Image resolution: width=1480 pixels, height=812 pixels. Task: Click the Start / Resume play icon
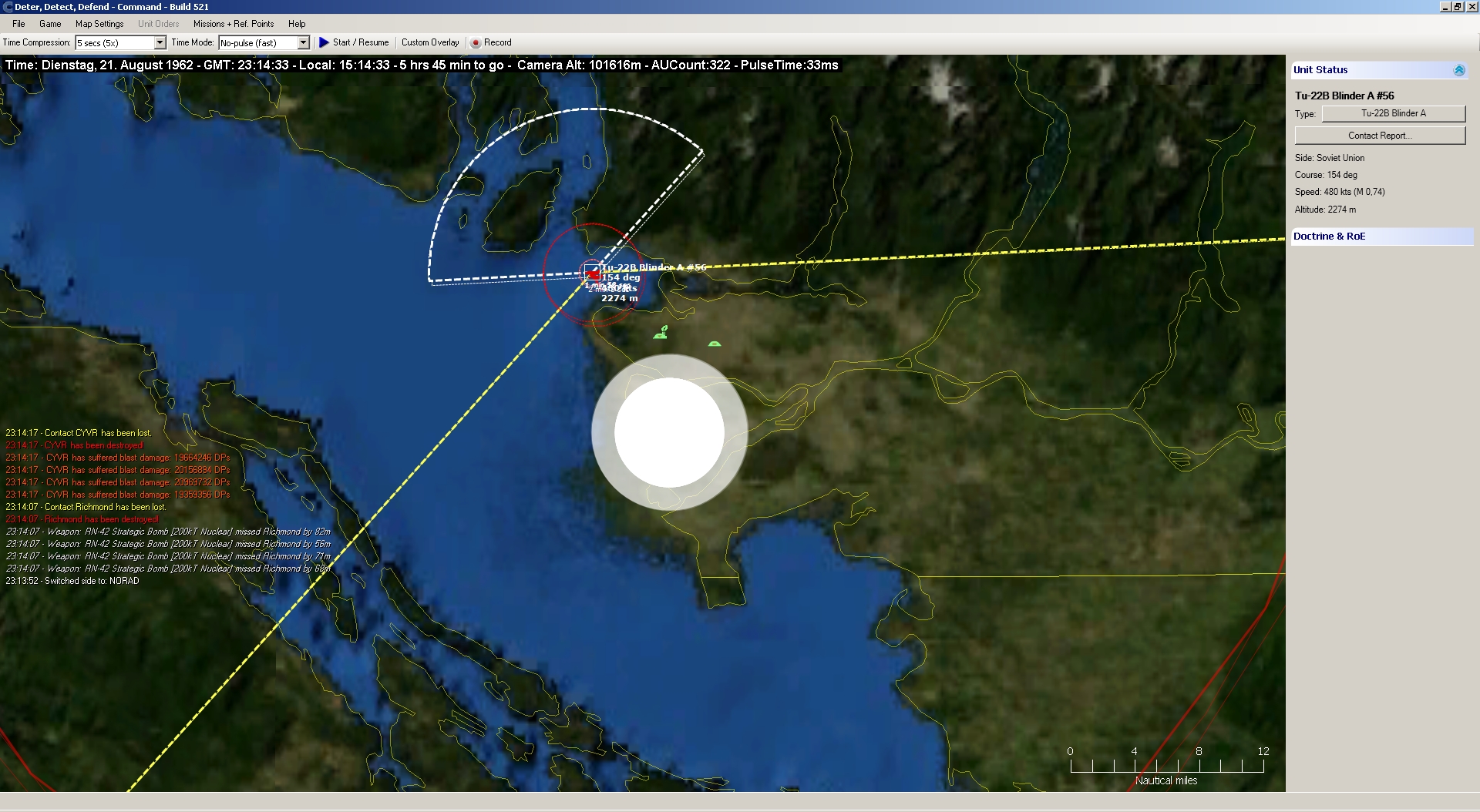pyautogui.click(x=325, y=42)
